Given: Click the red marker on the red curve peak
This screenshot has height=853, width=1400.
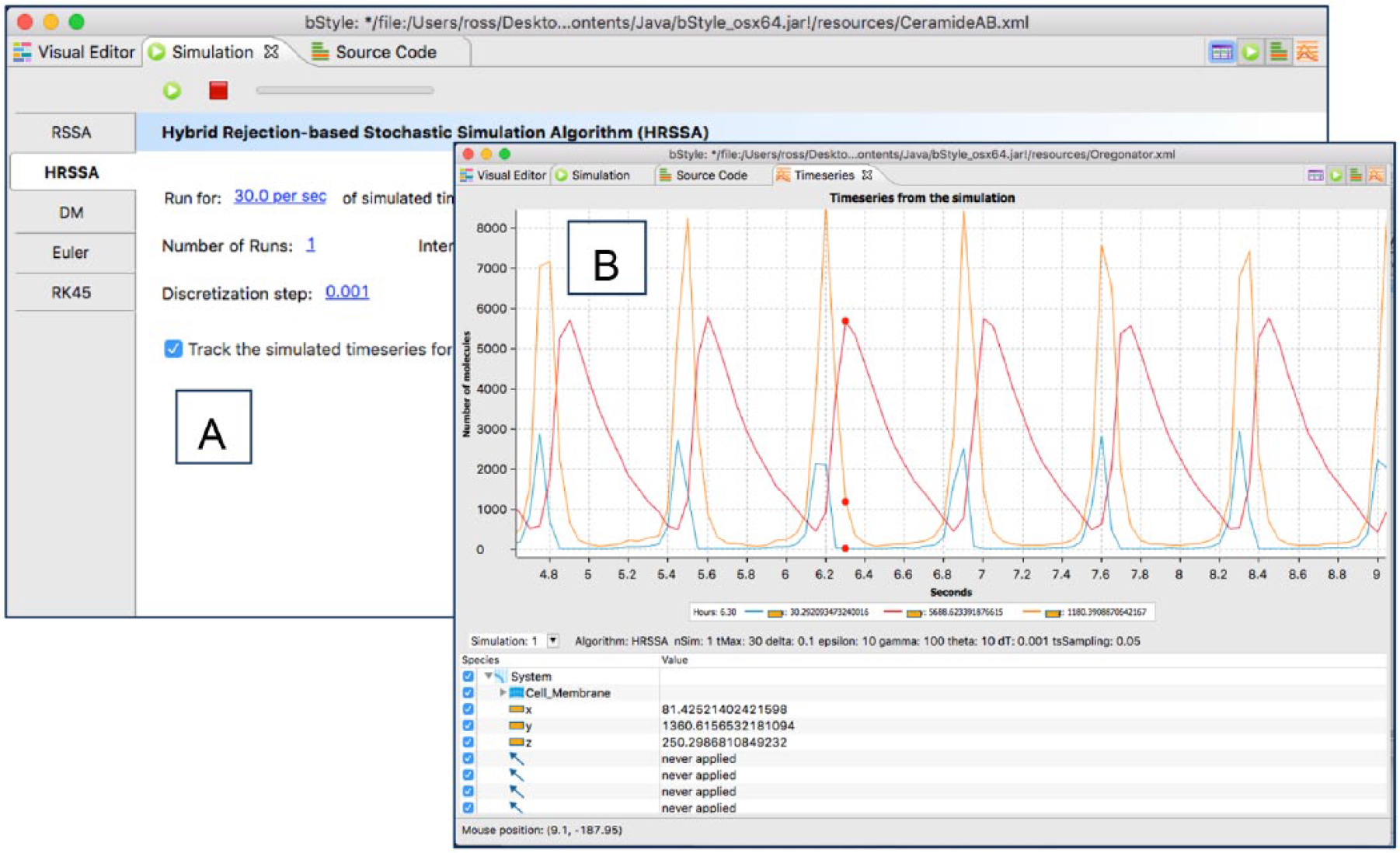Looking at the screenshot, I should [845, 321].
